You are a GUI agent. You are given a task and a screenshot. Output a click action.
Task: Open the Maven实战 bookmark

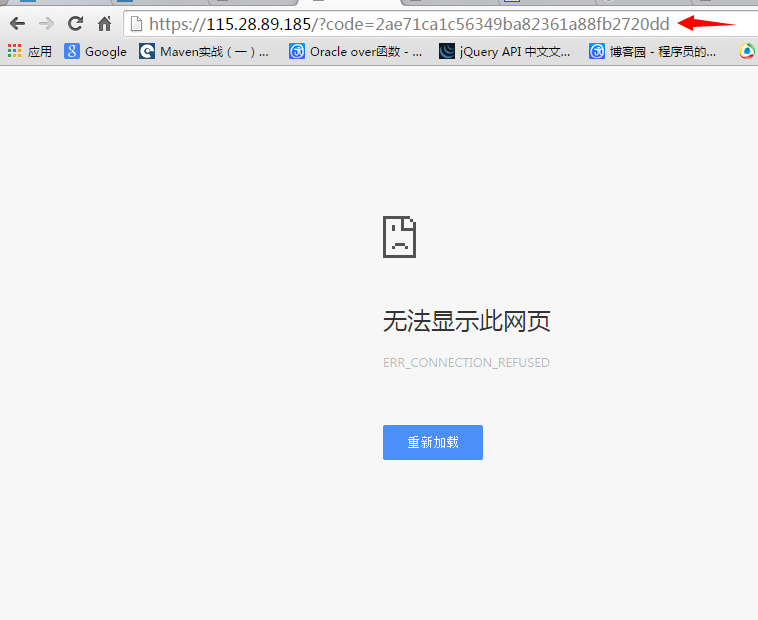click(205, 52)
